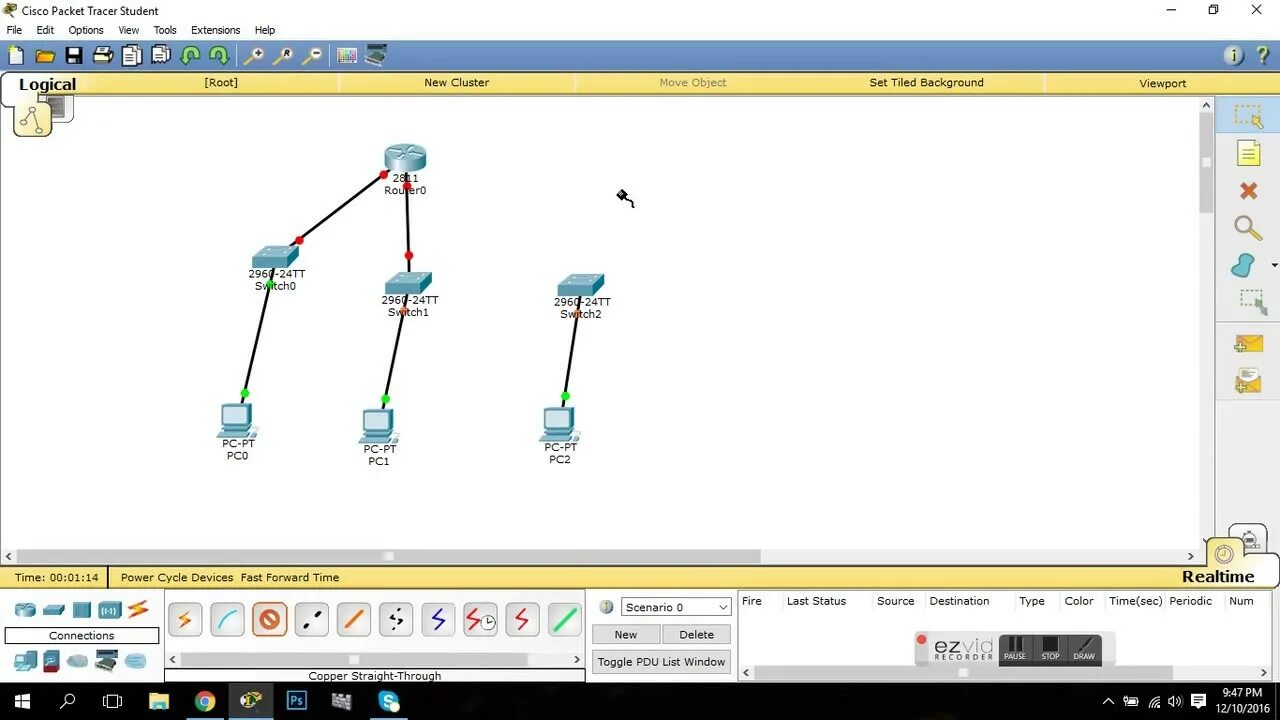This screenshot has width=1280, height=720.
Task: Click Fast Forward Time
Action: point(290,577)
